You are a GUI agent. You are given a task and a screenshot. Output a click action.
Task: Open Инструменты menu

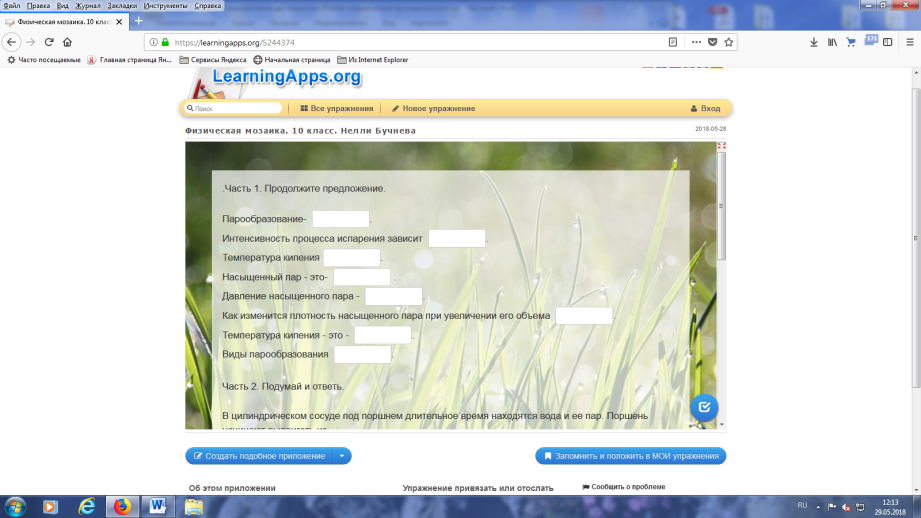166,5
